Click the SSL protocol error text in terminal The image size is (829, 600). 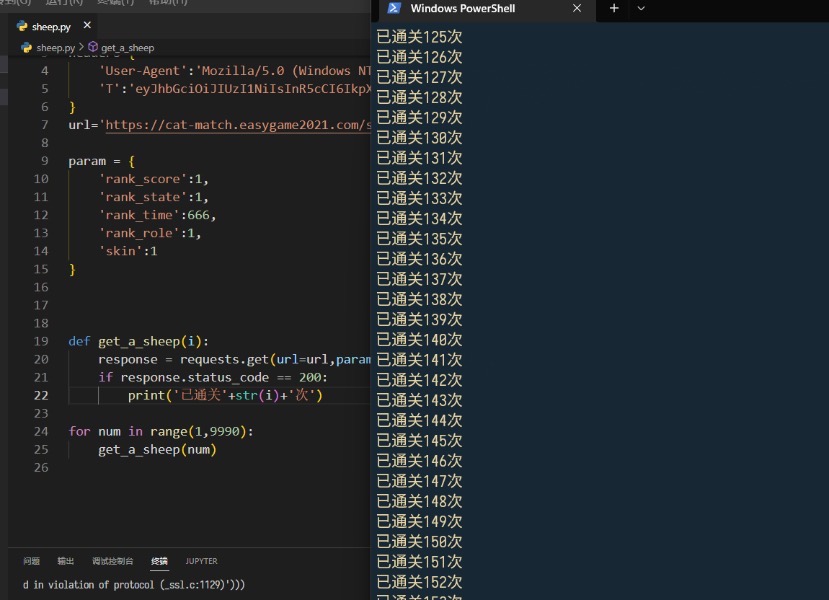pos(134,584)
